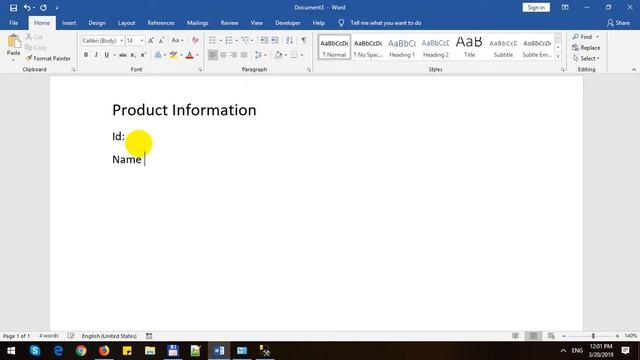Screen dimensions: 640x360
Task: Go to the Mailings tab
Action: pos(198,23)
